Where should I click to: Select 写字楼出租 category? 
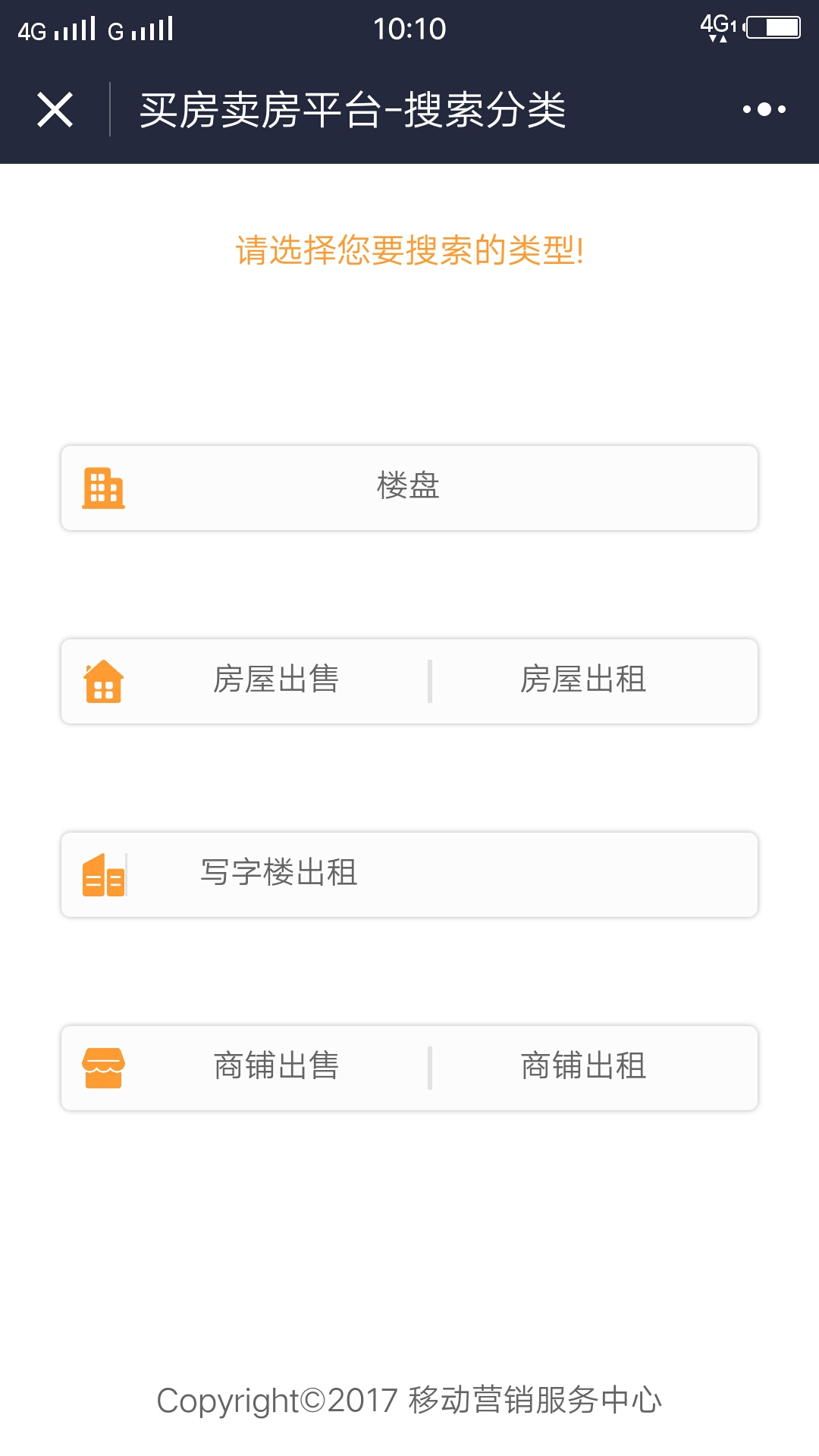[409, 874]
